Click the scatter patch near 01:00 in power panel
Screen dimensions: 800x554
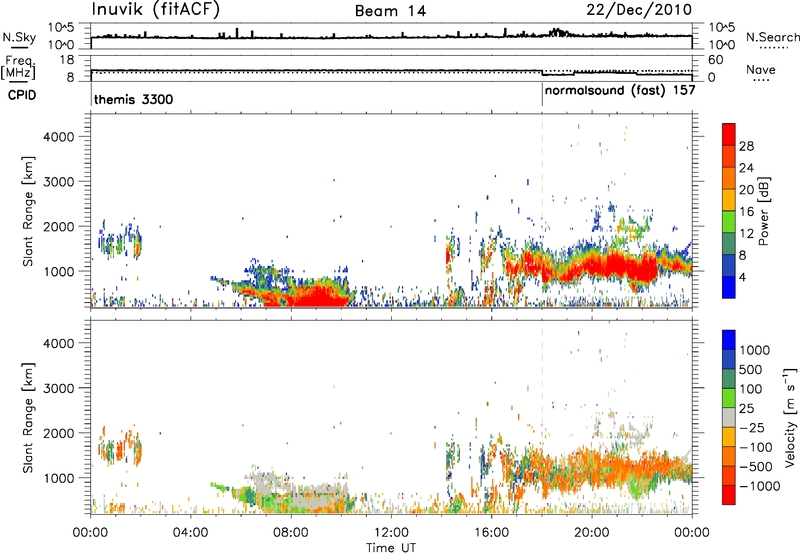click(x=120, y=242)
